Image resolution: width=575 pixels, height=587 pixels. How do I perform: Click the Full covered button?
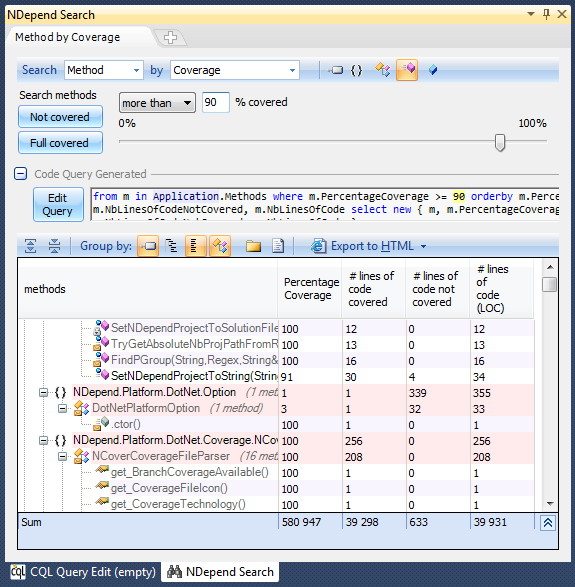[x=60, y=143]
